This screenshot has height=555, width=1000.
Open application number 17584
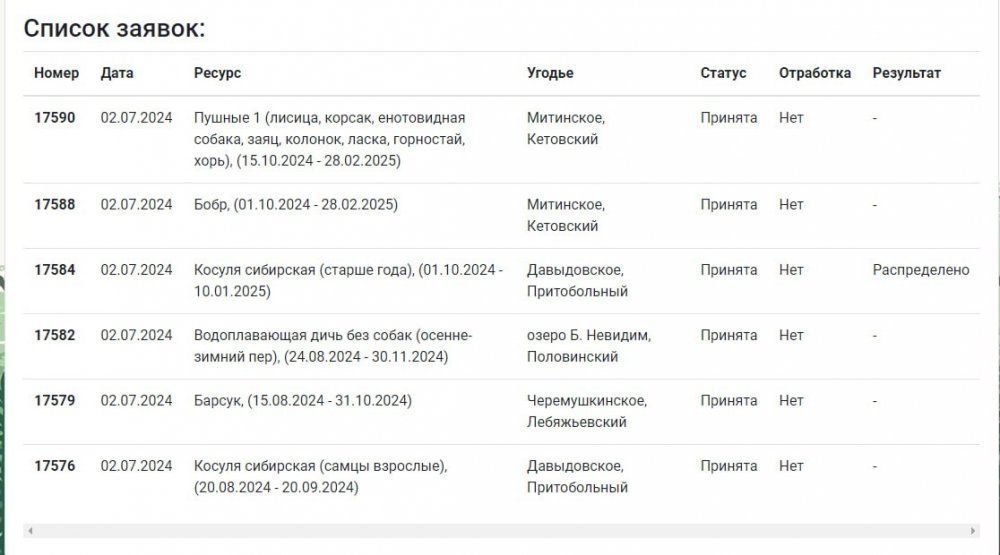pos(55,270)
